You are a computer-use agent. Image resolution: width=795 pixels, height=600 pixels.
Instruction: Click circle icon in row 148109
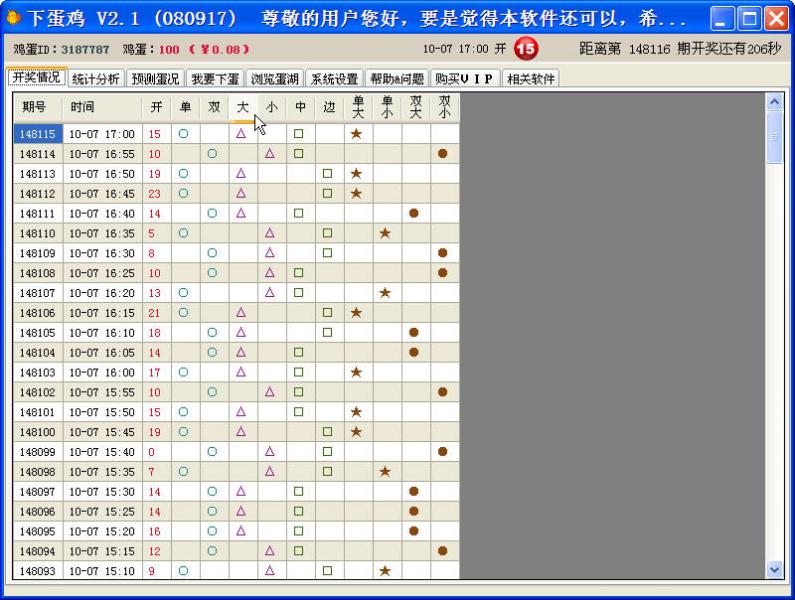[212, 253]
